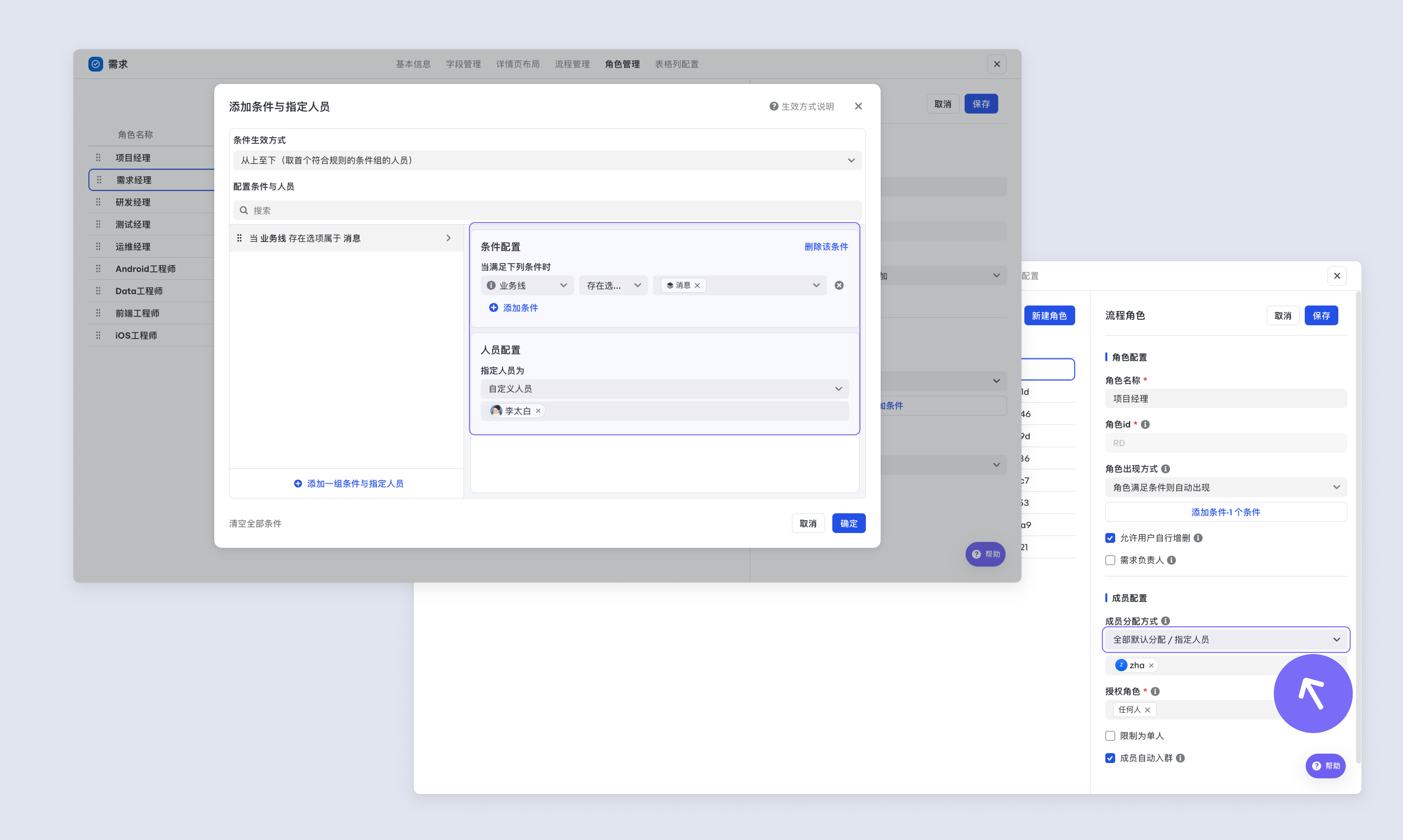This screenshot has height=840, width=1403.
Task: Remove the 任何人 tag from 授权角色
Action: pyautogui.click(x=1148, y=710)
